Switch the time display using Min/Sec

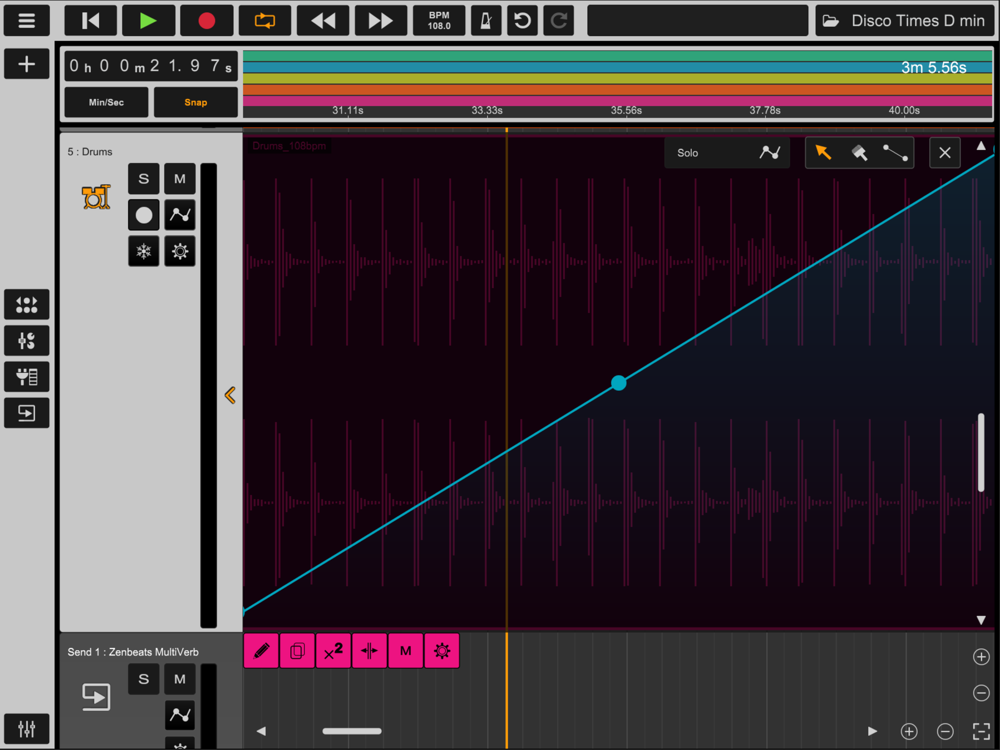coord(107,102)
